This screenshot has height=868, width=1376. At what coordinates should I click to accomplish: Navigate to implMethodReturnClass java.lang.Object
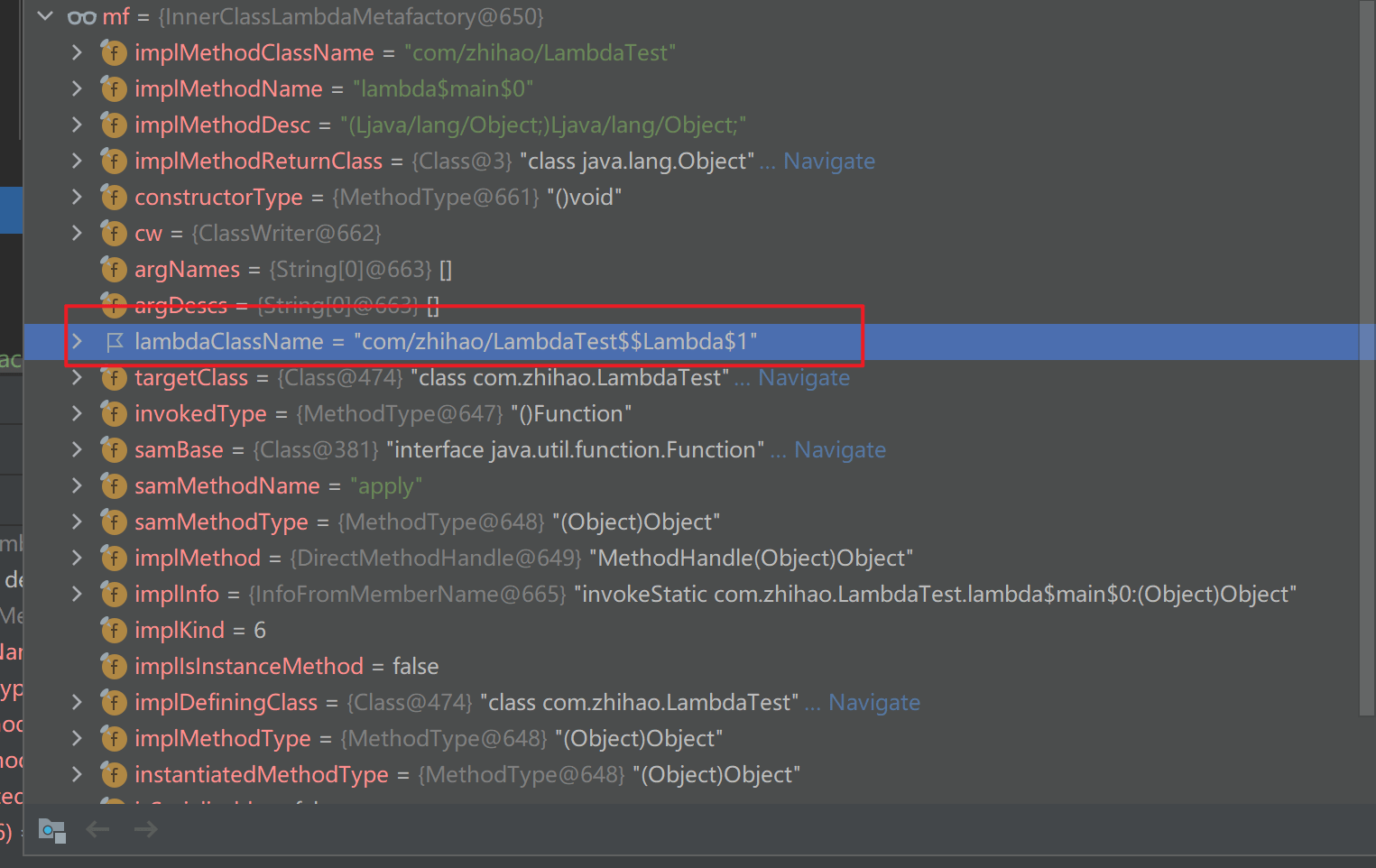[x=828, y=162]
